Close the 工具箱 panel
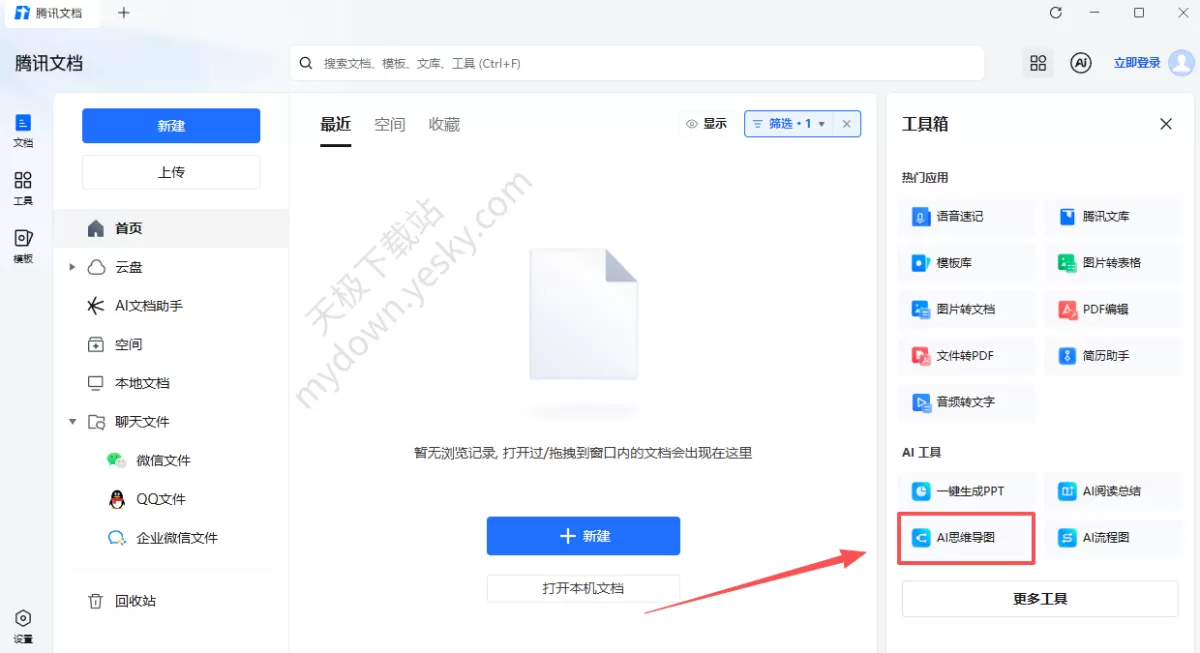The image size is (1200, 653). pyautogui.click(x=1166, y=124)
